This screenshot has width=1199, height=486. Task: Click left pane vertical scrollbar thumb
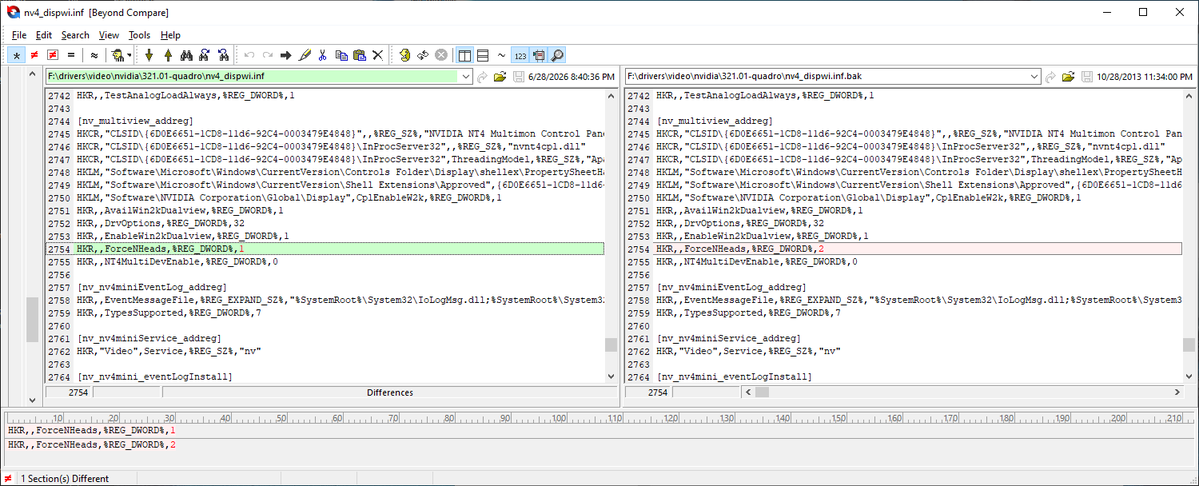pyautogui.click(x=611, y=345)
